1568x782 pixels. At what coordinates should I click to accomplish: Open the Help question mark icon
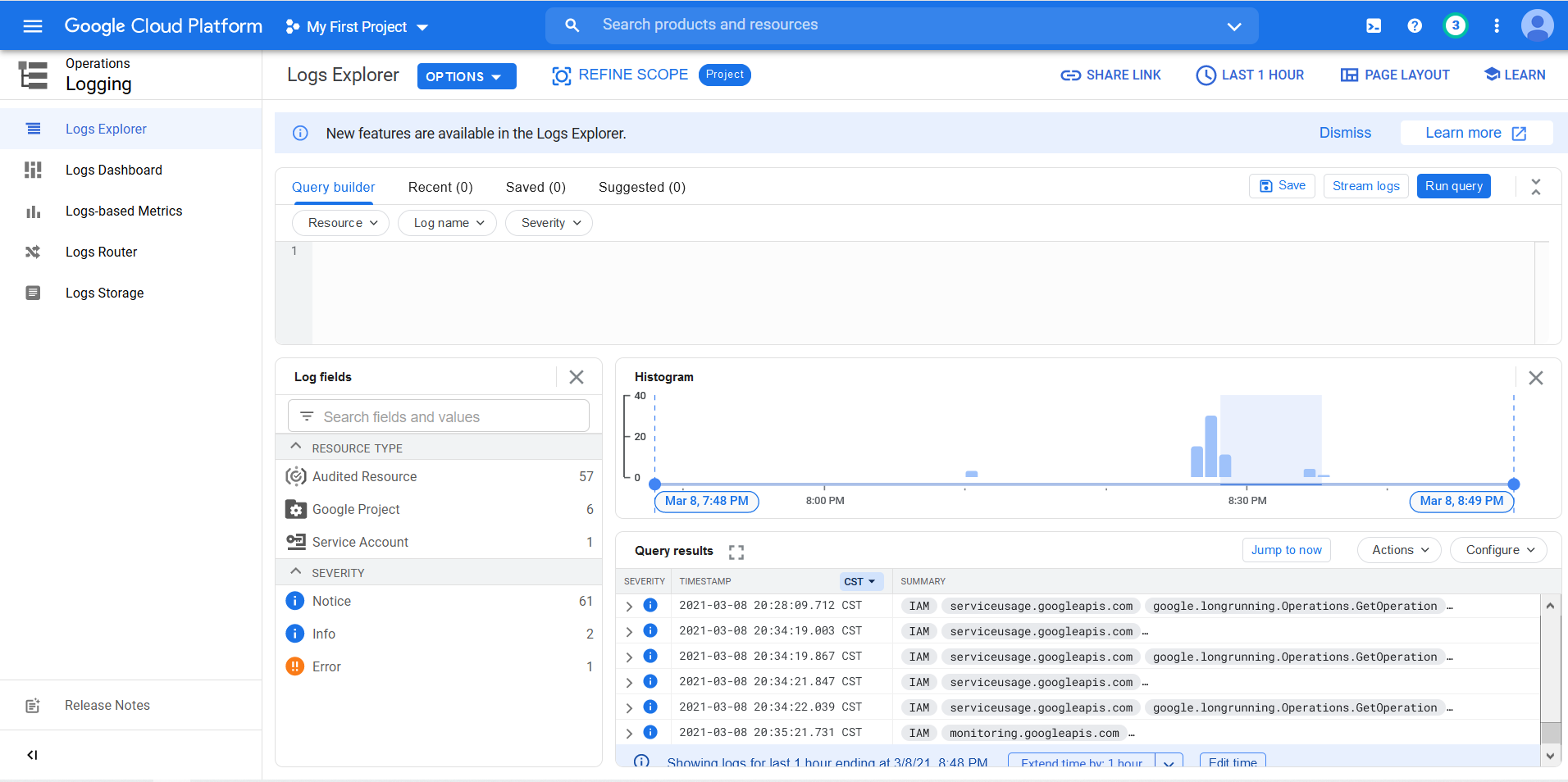1415,26
